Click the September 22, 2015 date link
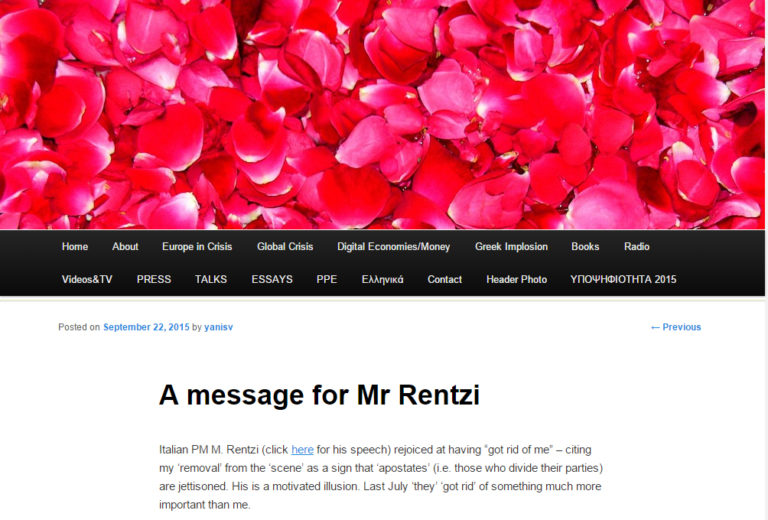Viewport: 768px width, 520px height. click(x=146, y=327)
